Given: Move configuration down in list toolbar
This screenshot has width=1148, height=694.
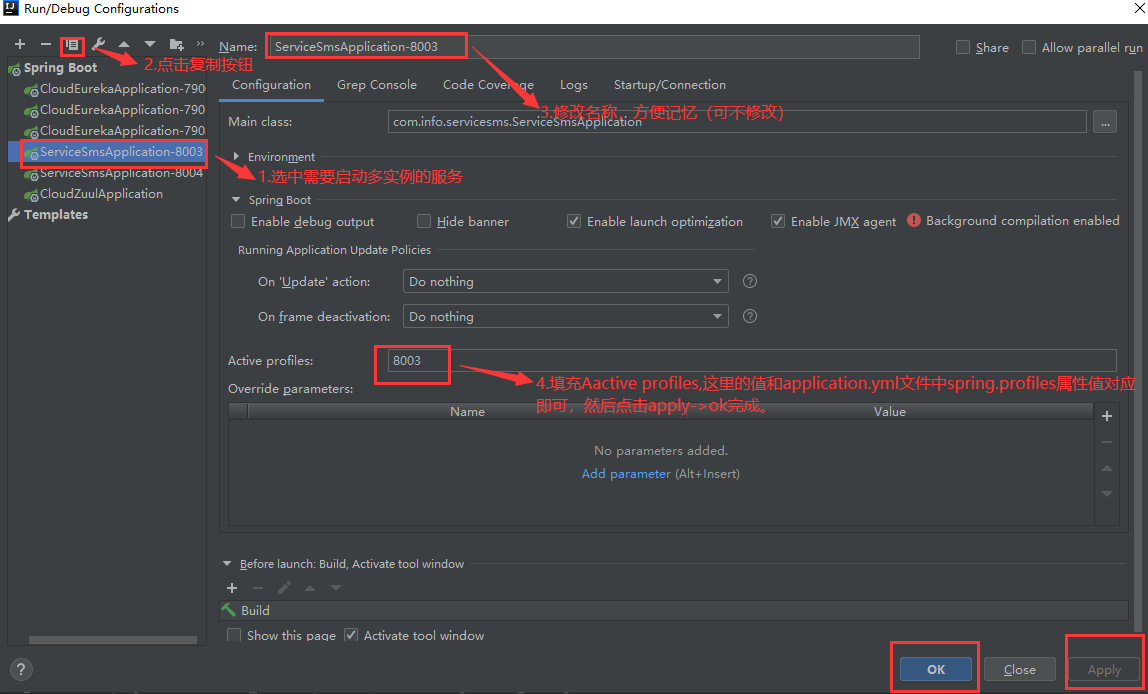Looking at the screenshot, I should point(150,45).
